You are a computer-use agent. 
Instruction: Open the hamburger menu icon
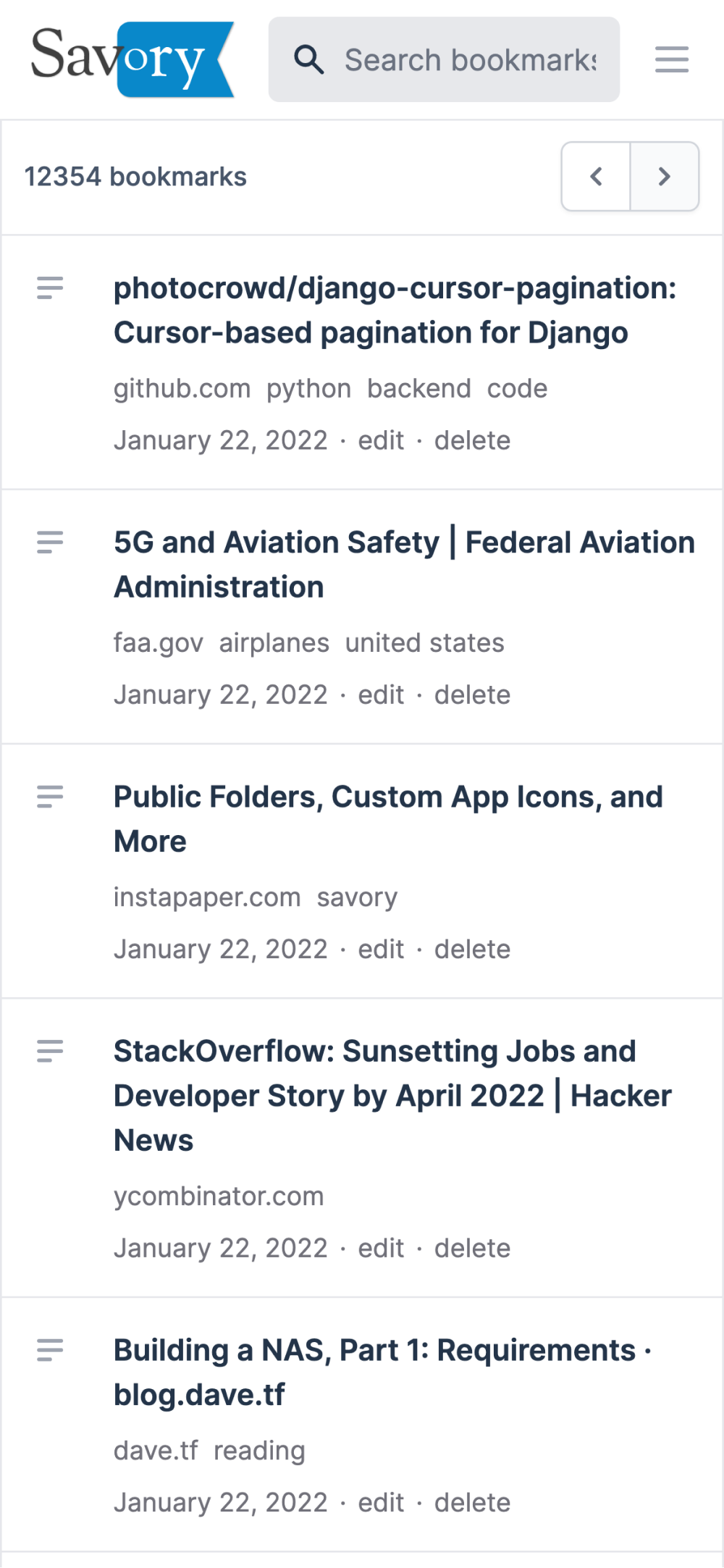[x=672, y=59]
